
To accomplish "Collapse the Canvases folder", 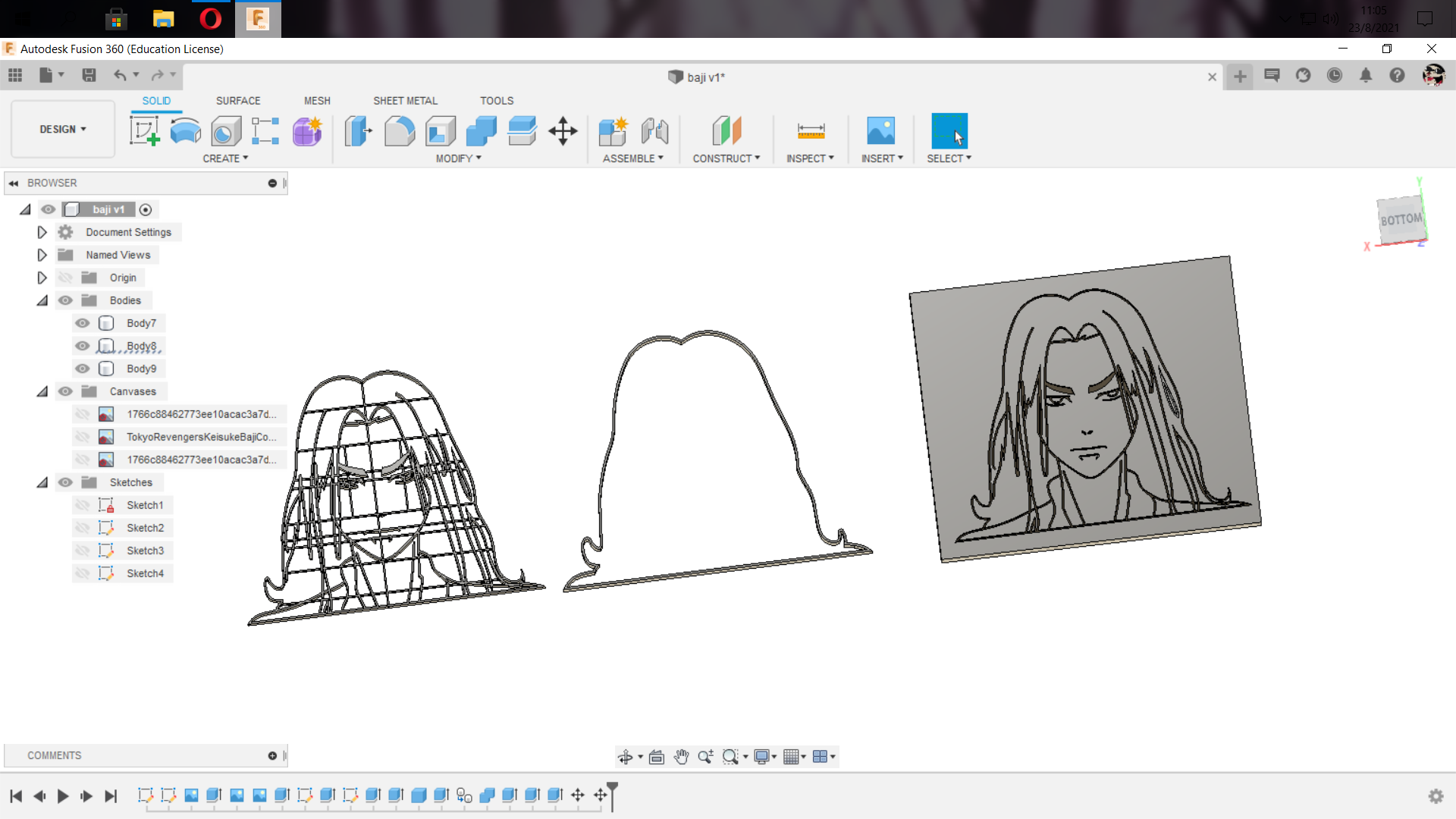I will [42, 391].
